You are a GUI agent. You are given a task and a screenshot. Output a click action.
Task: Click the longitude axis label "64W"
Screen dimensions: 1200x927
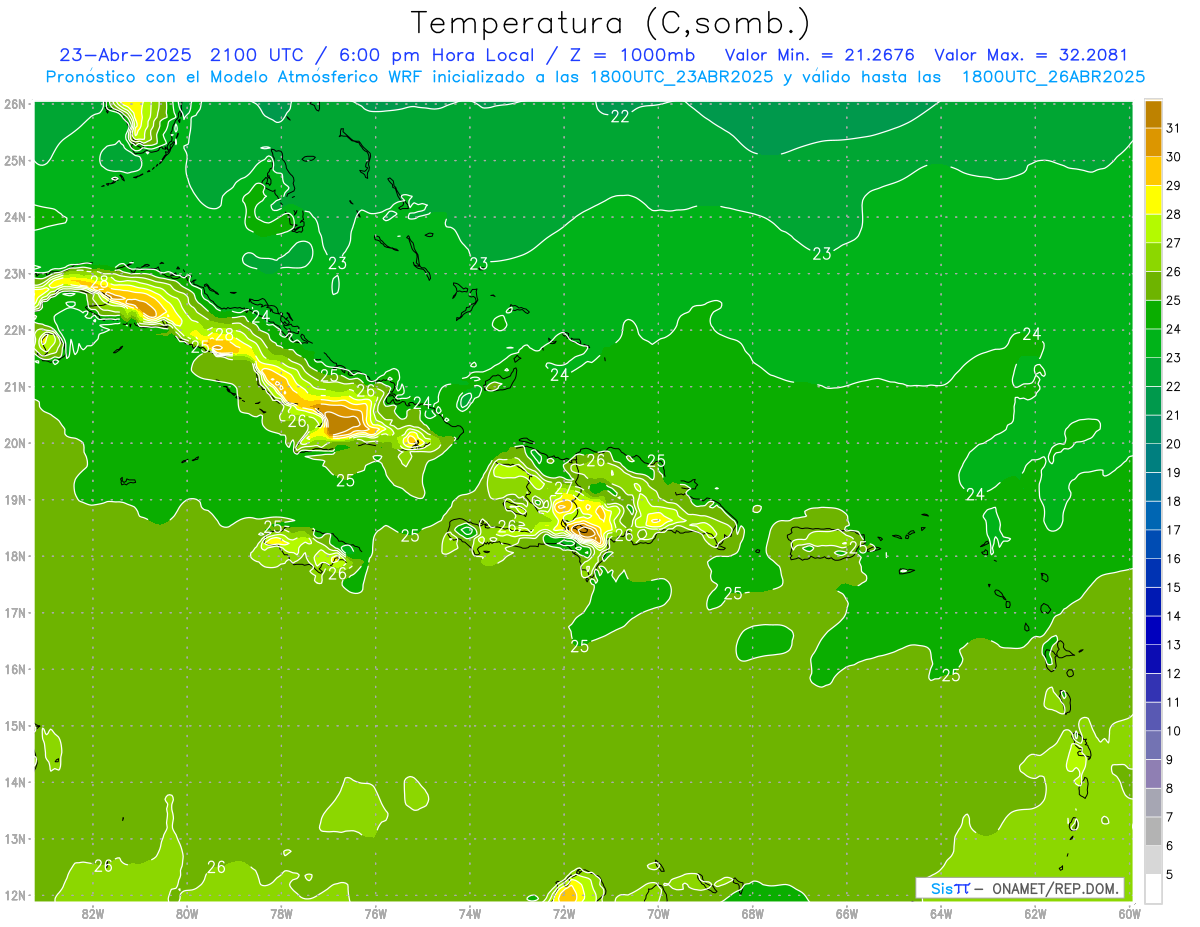[x=941, y=913]
